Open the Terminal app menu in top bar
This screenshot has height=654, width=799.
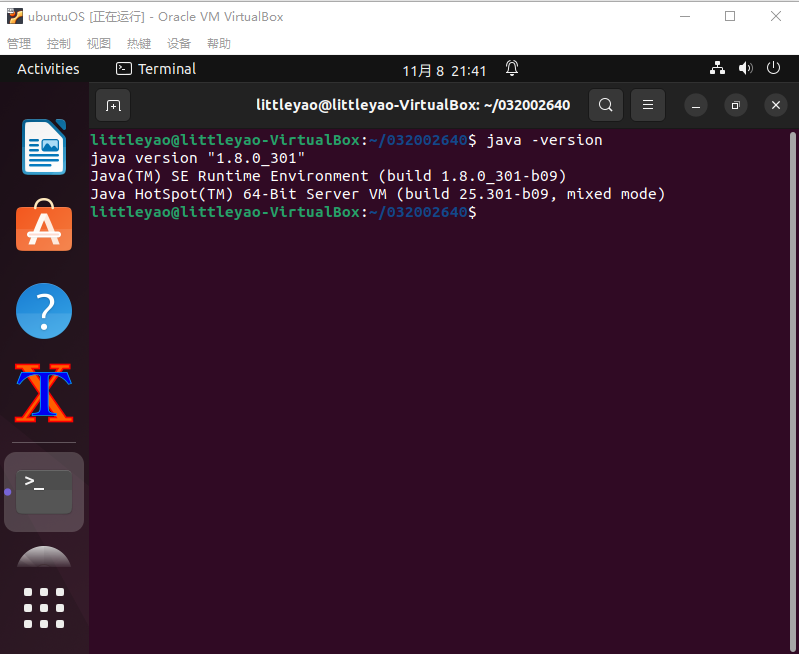pos(156,69)
